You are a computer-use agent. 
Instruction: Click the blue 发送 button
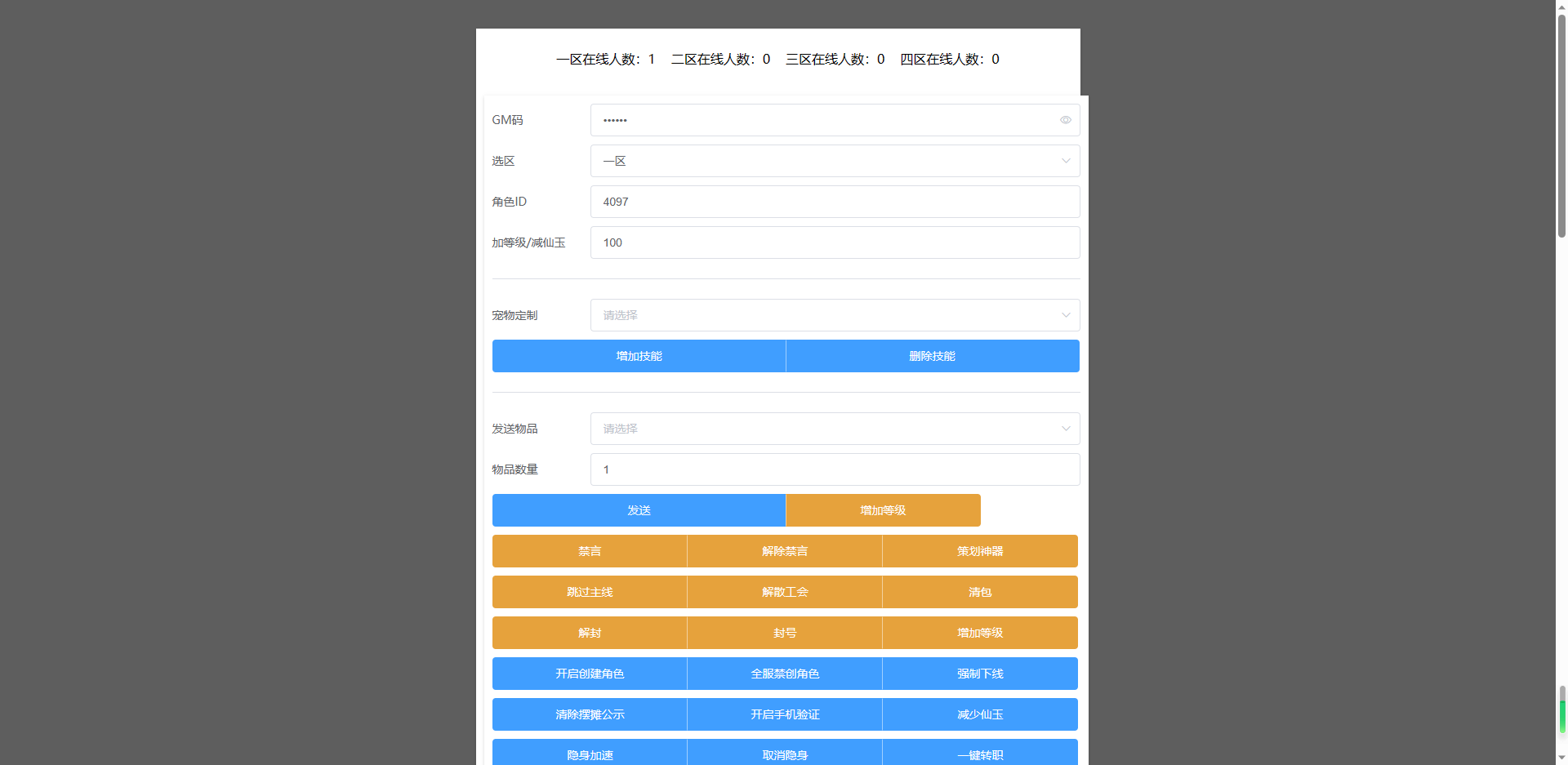tap(639, 510)
